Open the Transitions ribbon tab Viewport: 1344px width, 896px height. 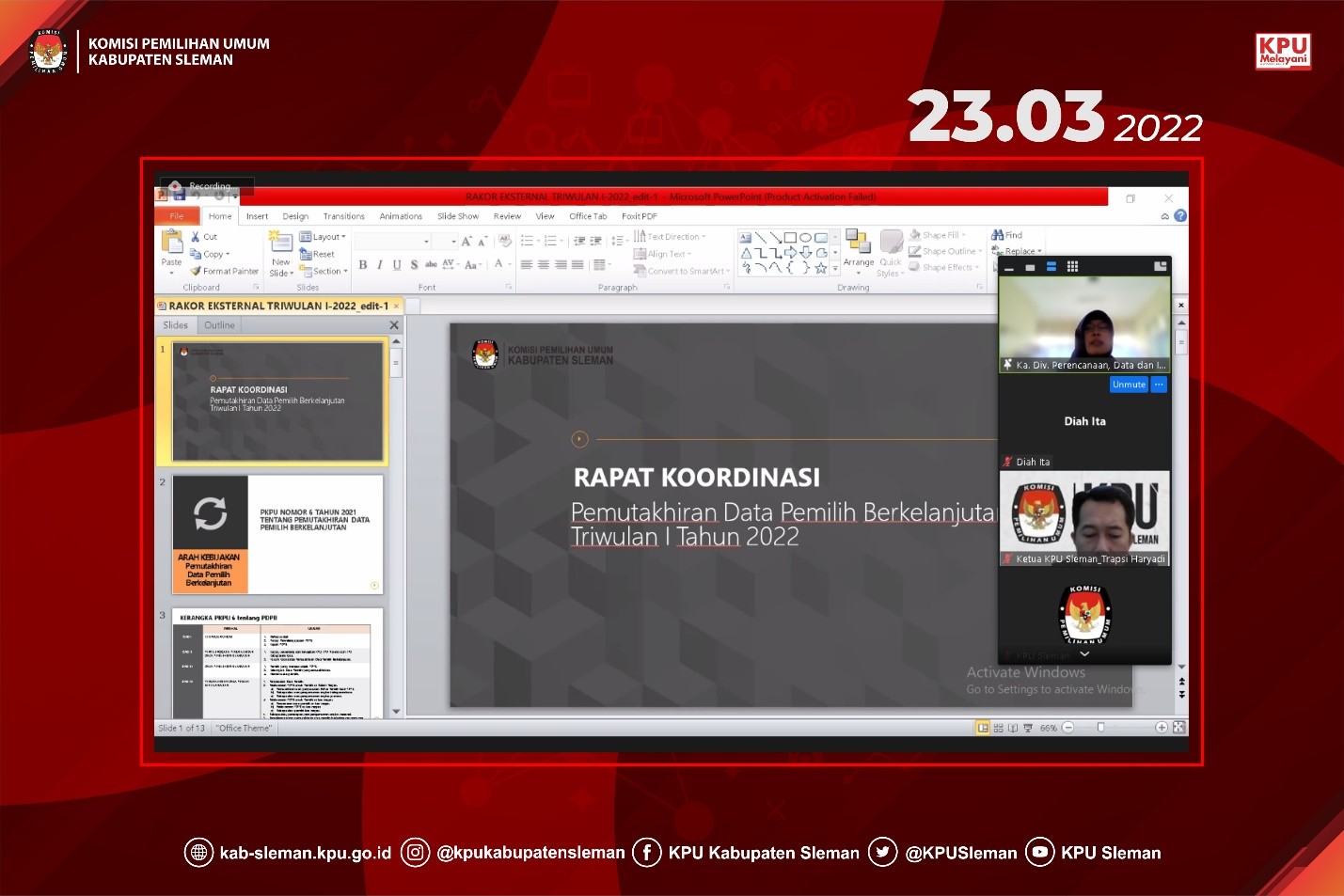click(x=343, y=216)
